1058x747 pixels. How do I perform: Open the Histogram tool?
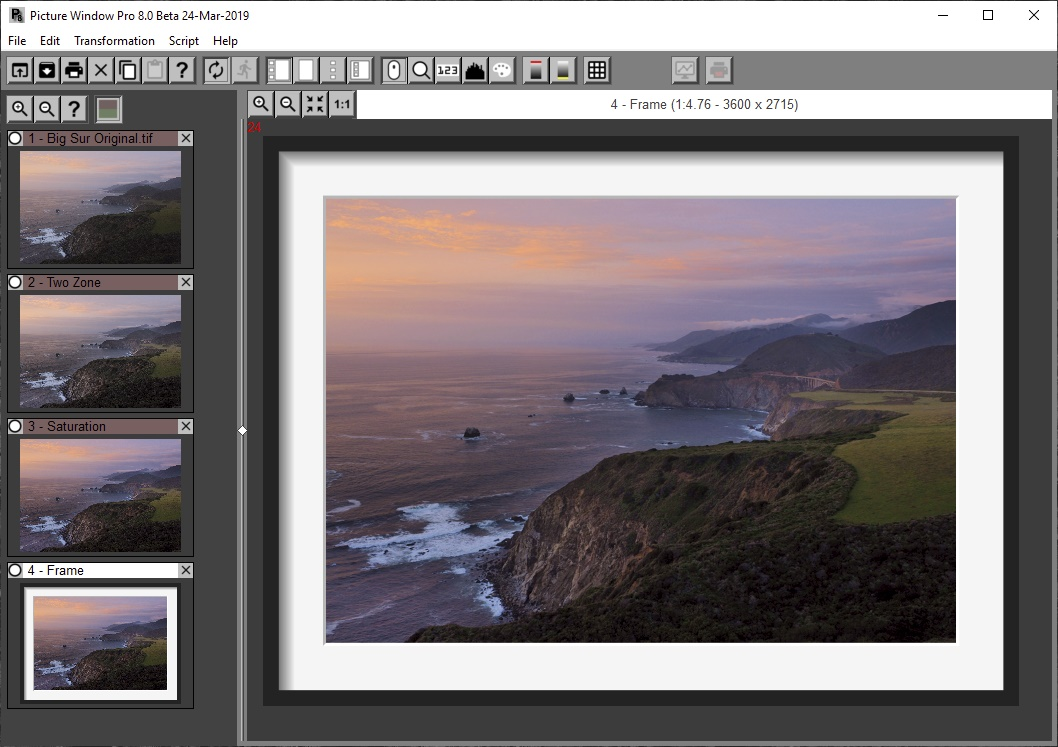coord(474,70)
